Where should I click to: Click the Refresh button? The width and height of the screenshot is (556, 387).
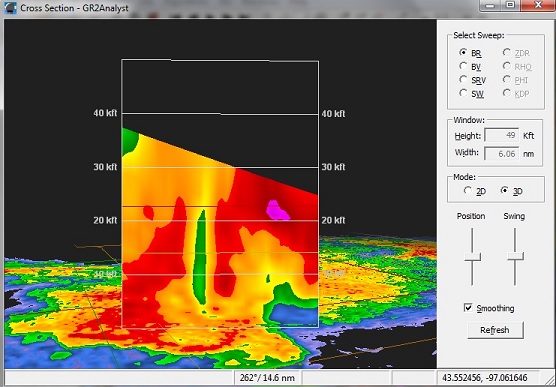[495, 330]
